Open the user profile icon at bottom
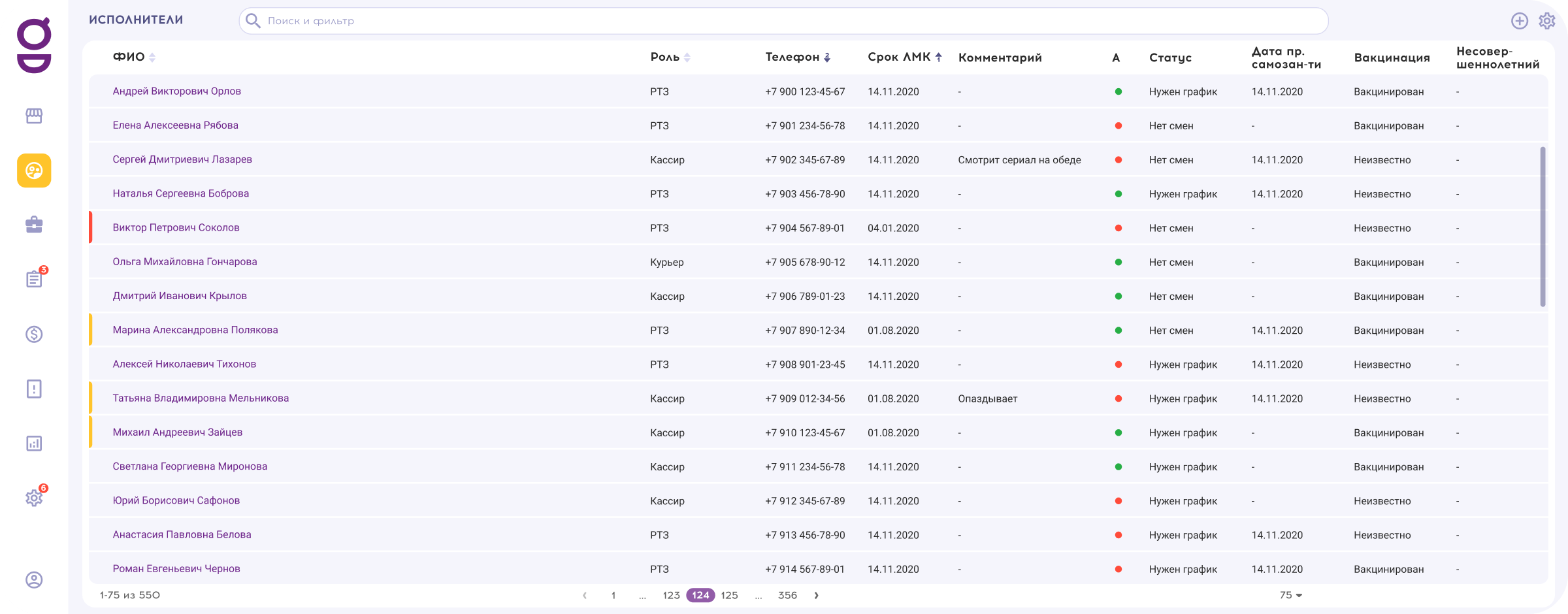Viewport: 1568px width, 614px height. coord(34,580)
